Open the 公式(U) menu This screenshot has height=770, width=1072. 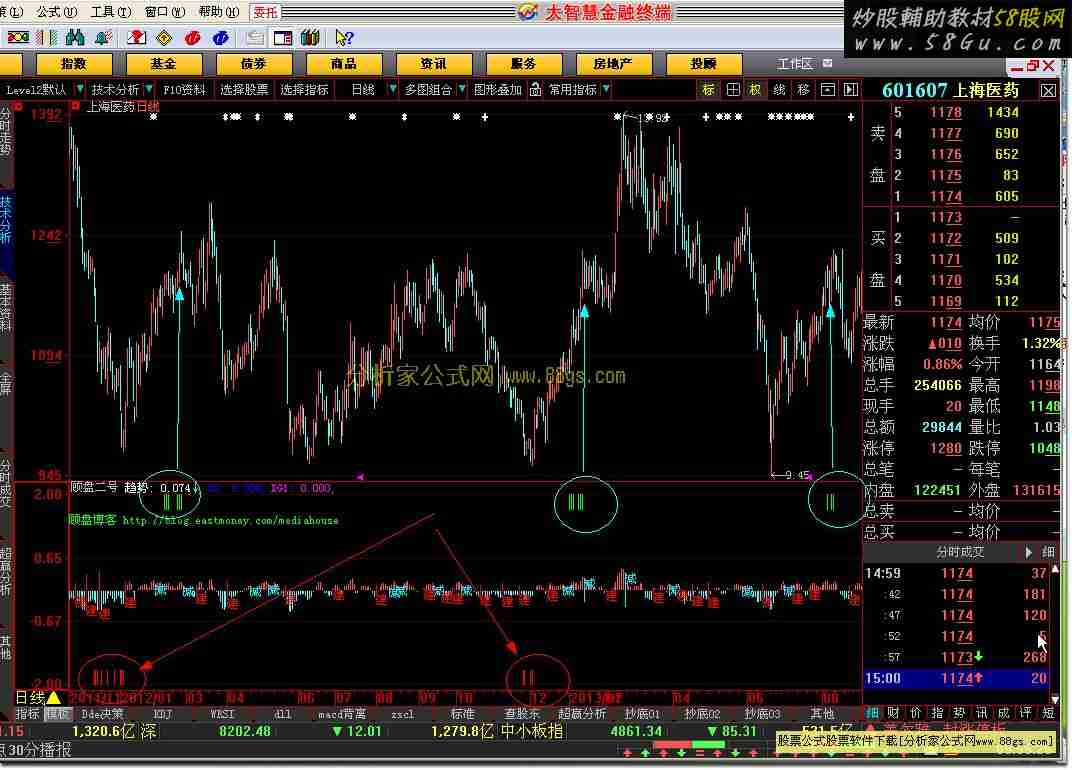pos(57,12)
